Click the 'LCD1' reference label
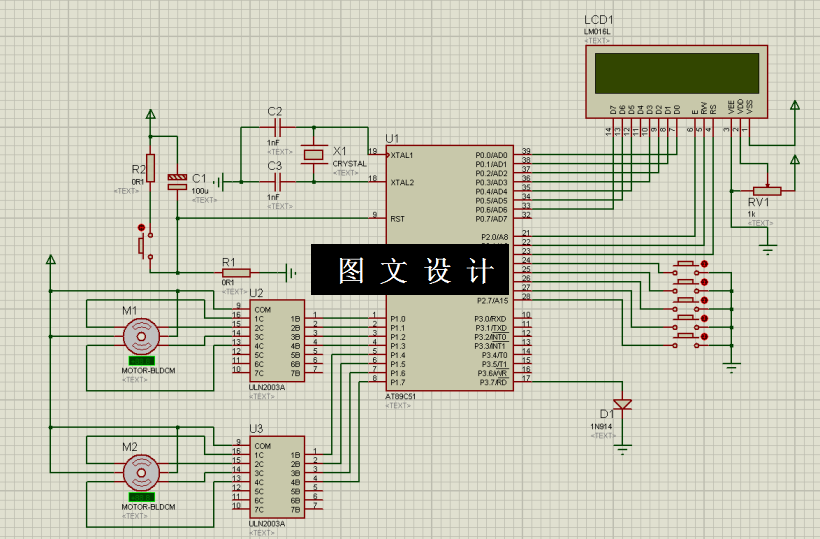 (599, 20)
